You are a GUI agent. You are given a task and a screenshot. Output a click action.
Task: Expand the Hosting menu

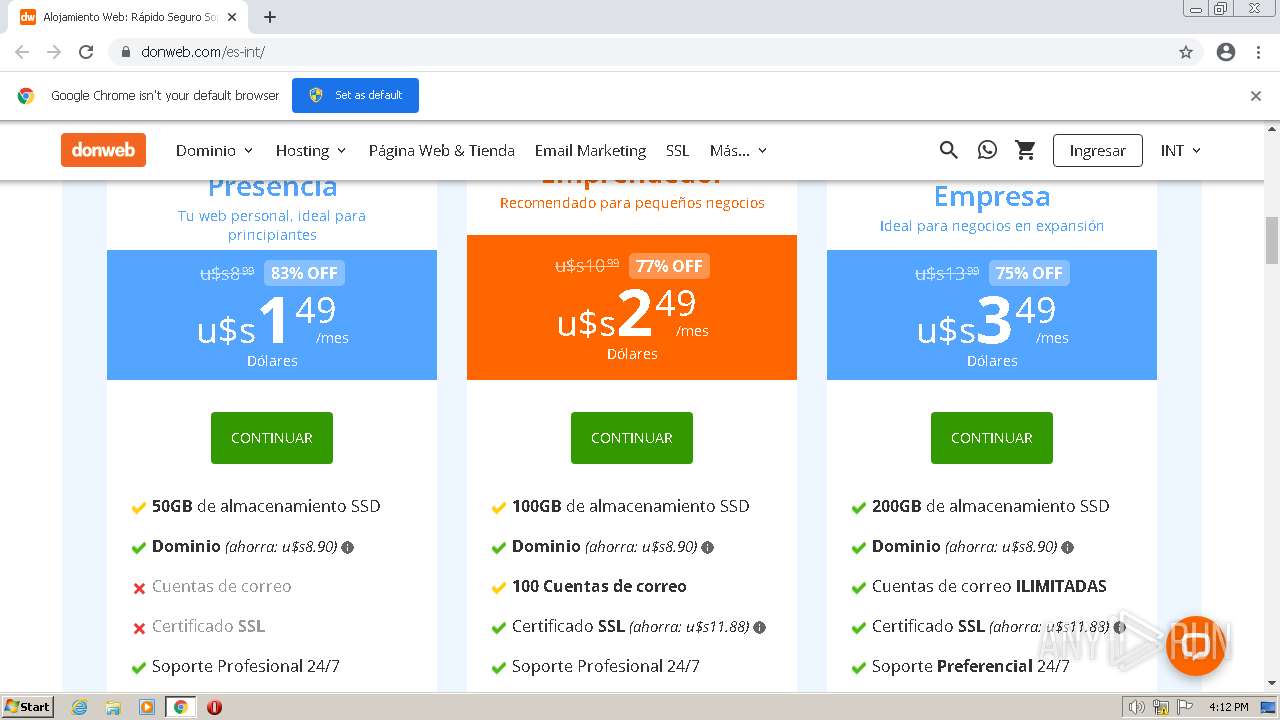[x=311, y=150]
